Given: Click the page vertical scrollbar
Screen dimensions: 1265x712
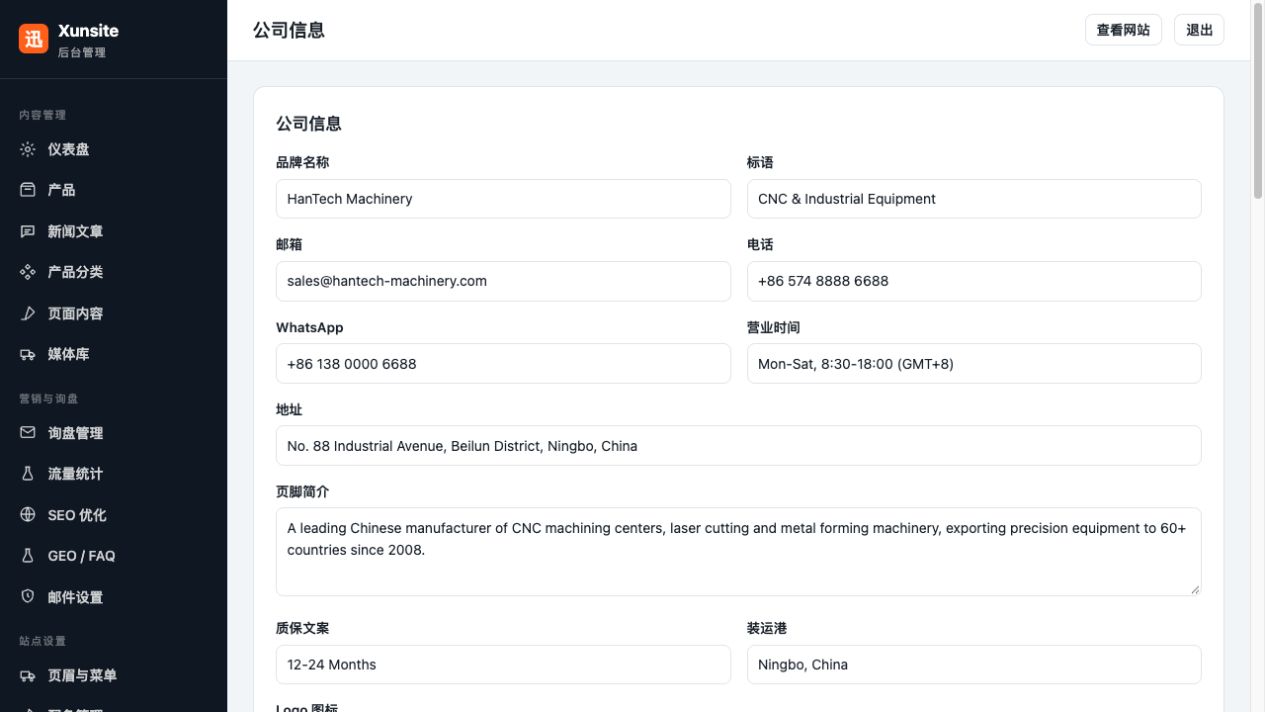Looking at the screenshot, I should pos(1258,100).
